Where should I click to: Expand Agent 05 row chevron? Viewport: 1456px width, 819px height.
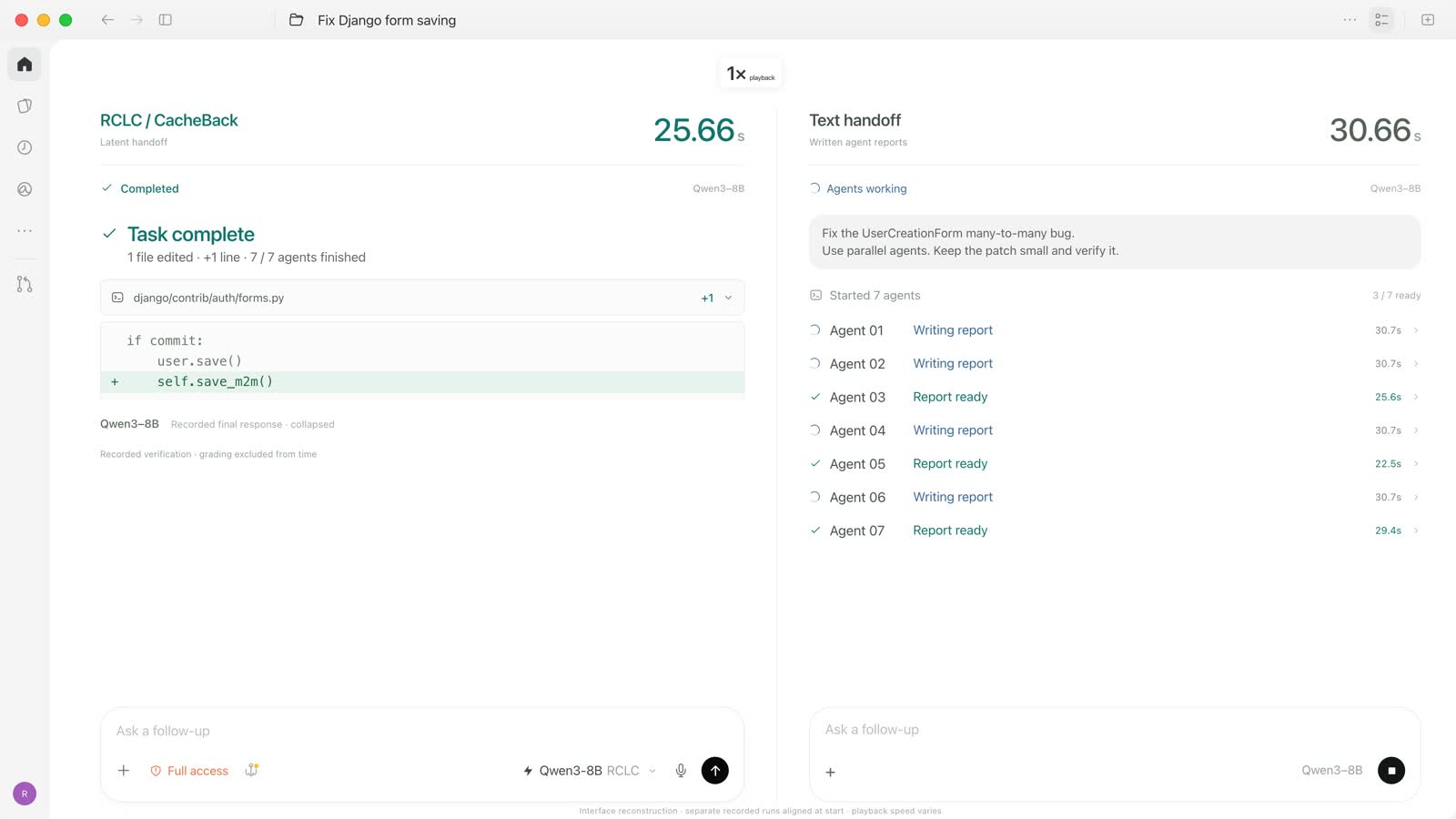[1417, 464]
